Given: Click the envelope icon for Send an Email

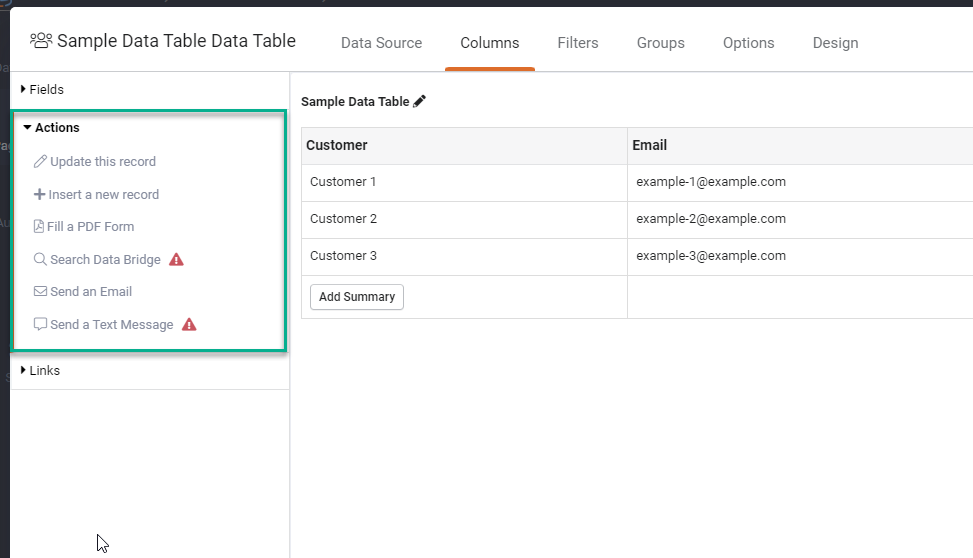Looking at the screenshot, I should tap(40, 291).
